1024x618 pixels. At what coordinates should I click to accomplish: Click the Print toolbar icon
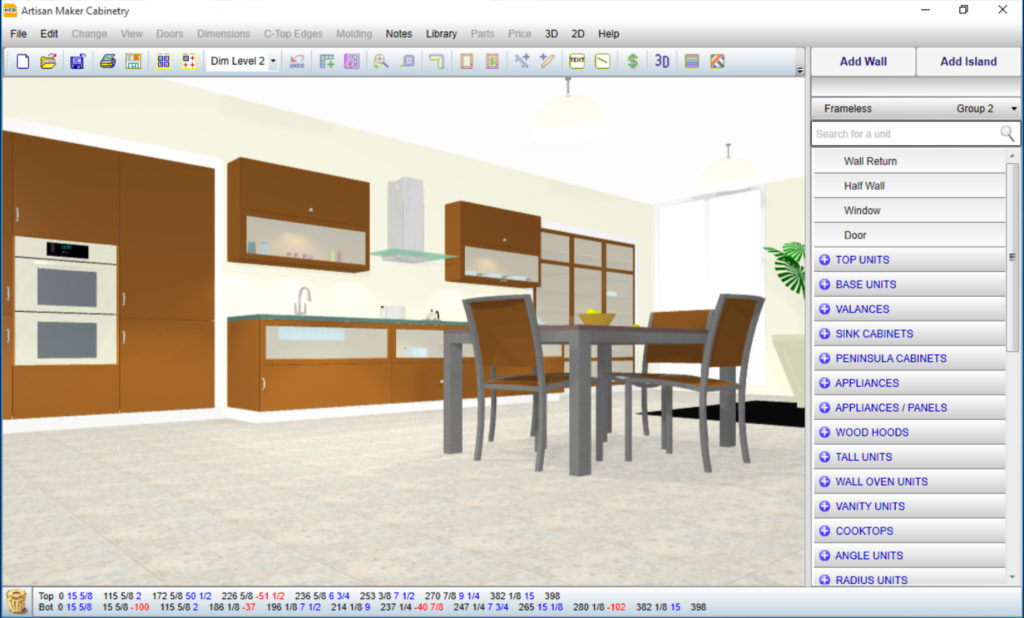(106, 61)
